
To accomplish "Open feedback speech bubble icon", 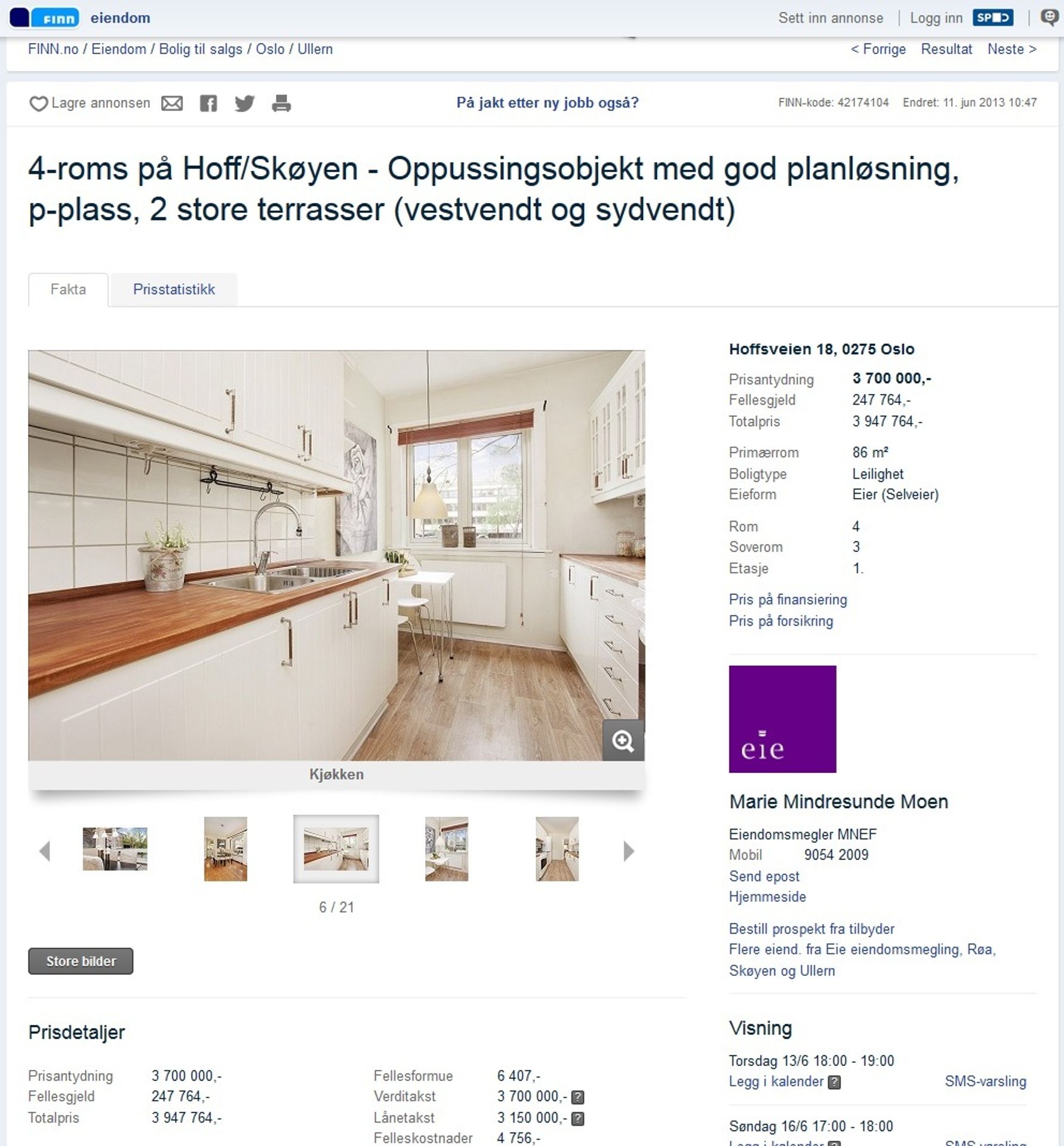I will 1049,17.
